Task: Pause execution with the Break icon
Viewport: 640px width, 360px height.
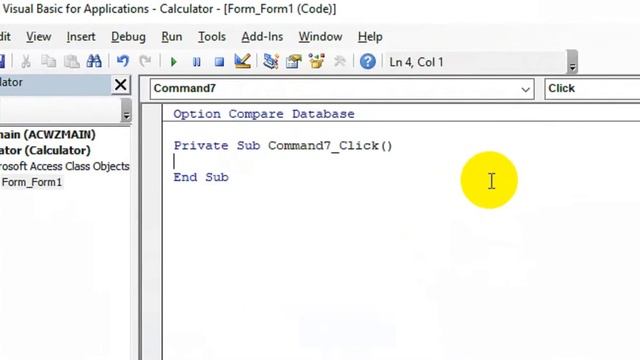Action: click(196, 62)
